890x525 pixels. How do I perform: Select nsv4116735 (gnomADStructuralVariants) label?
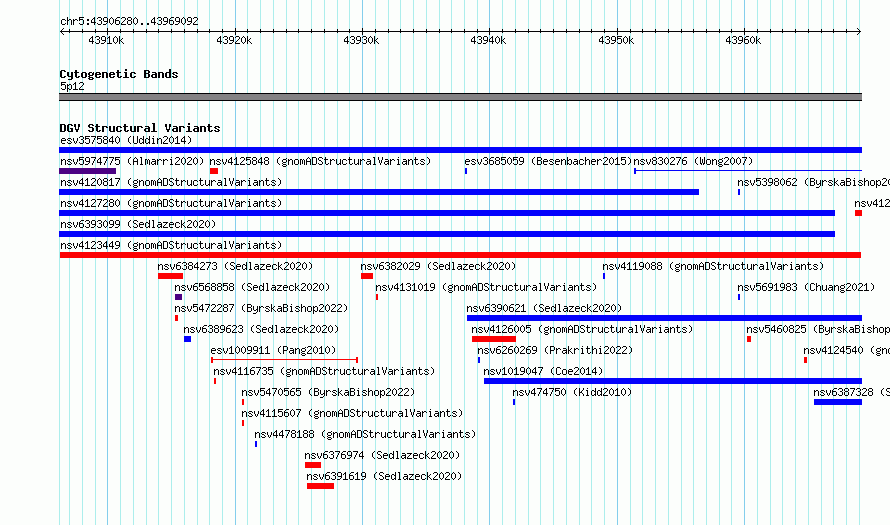point(324,371)
